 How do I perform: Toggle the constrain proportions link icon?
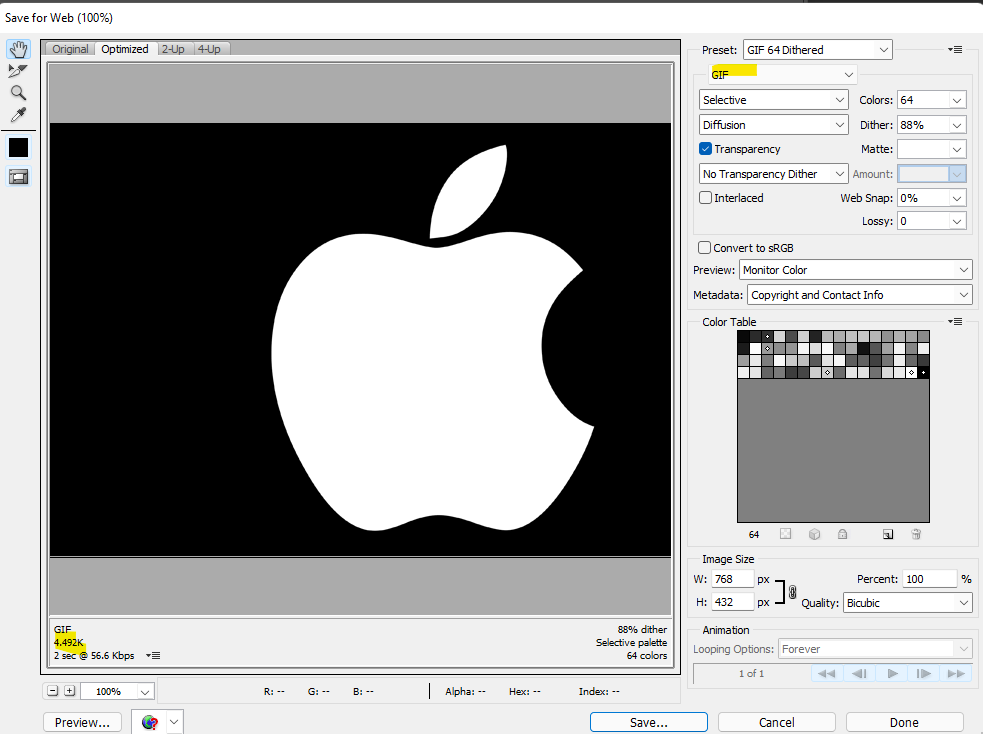point(792,592)
